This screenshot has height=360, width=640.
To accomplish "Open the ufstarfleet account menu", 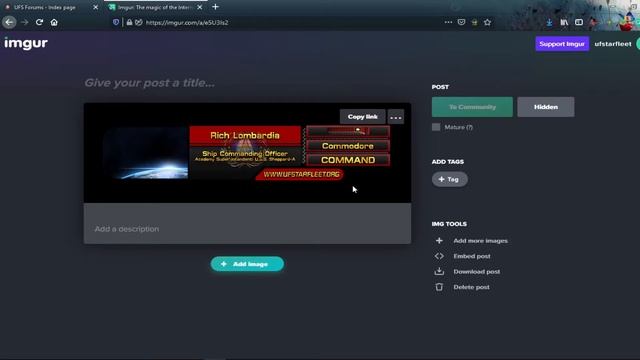I will (x=613, y=44).
